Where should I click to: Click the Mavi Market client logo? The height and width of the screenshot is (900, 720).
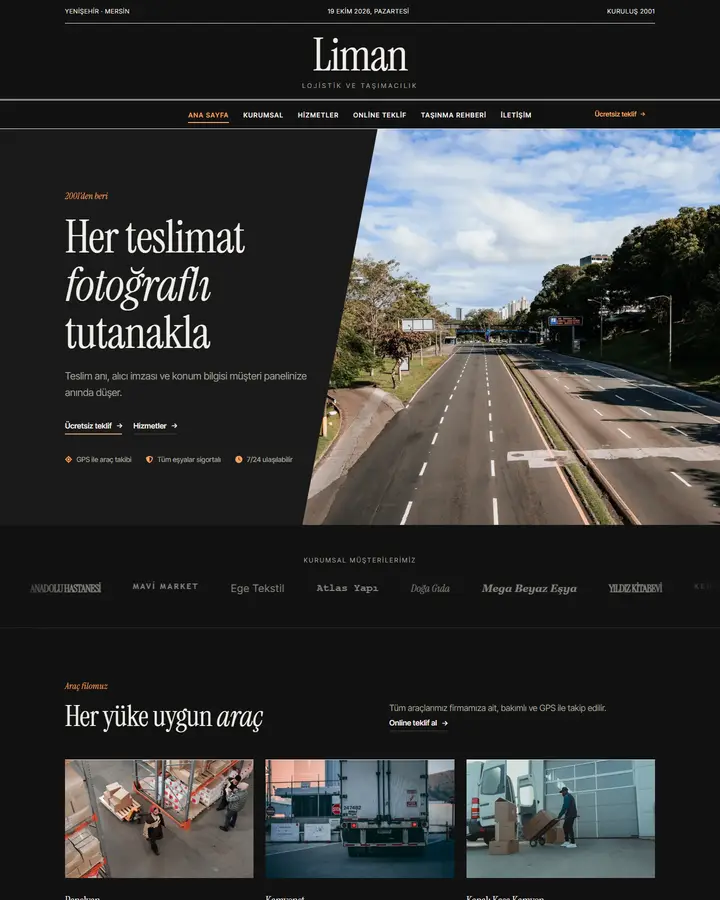click(x=165, y=586)
